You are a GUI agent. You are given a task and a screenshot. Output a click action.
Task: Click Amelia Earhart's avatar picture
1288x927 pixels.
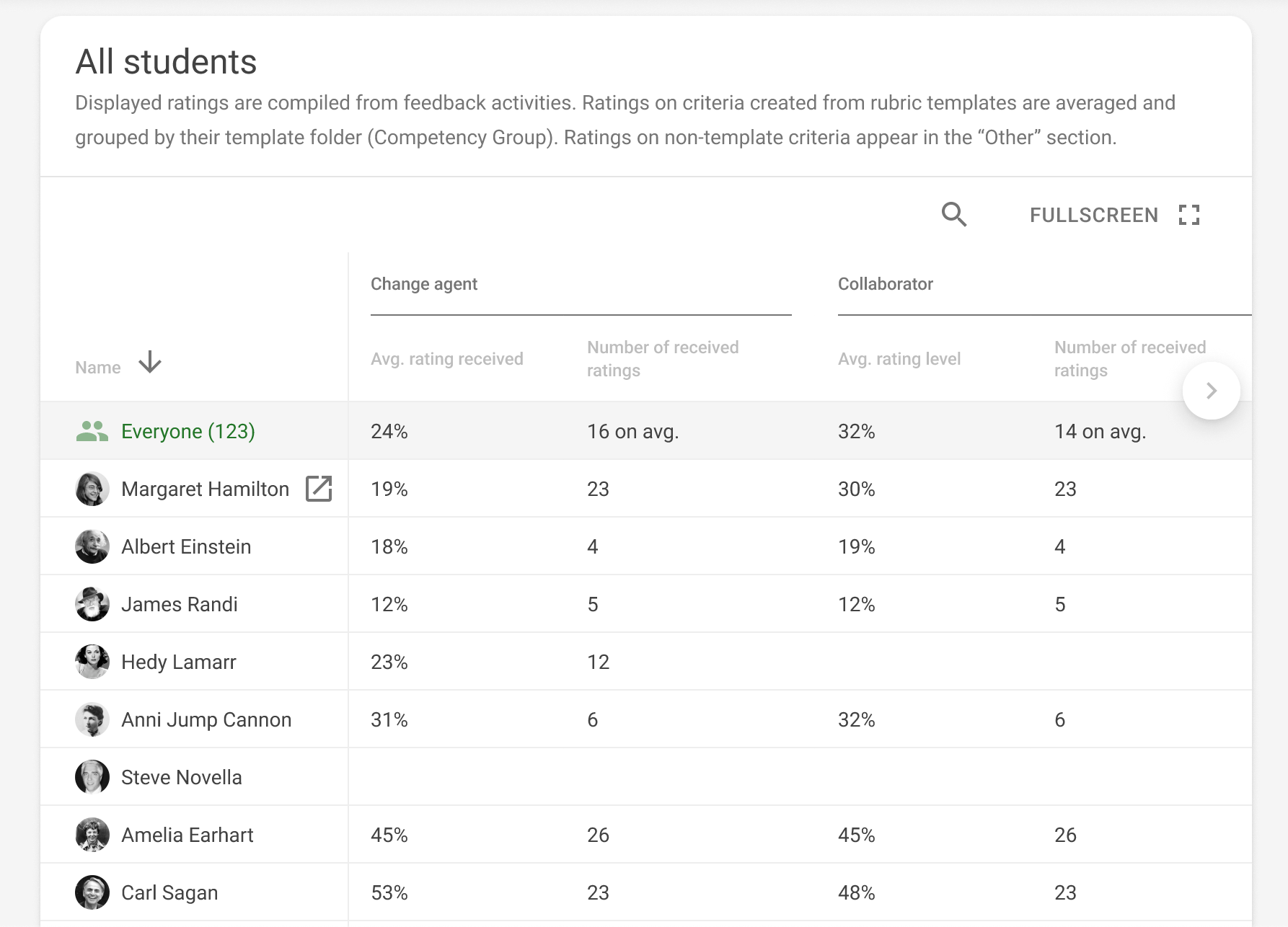click(x=92, y=835)
